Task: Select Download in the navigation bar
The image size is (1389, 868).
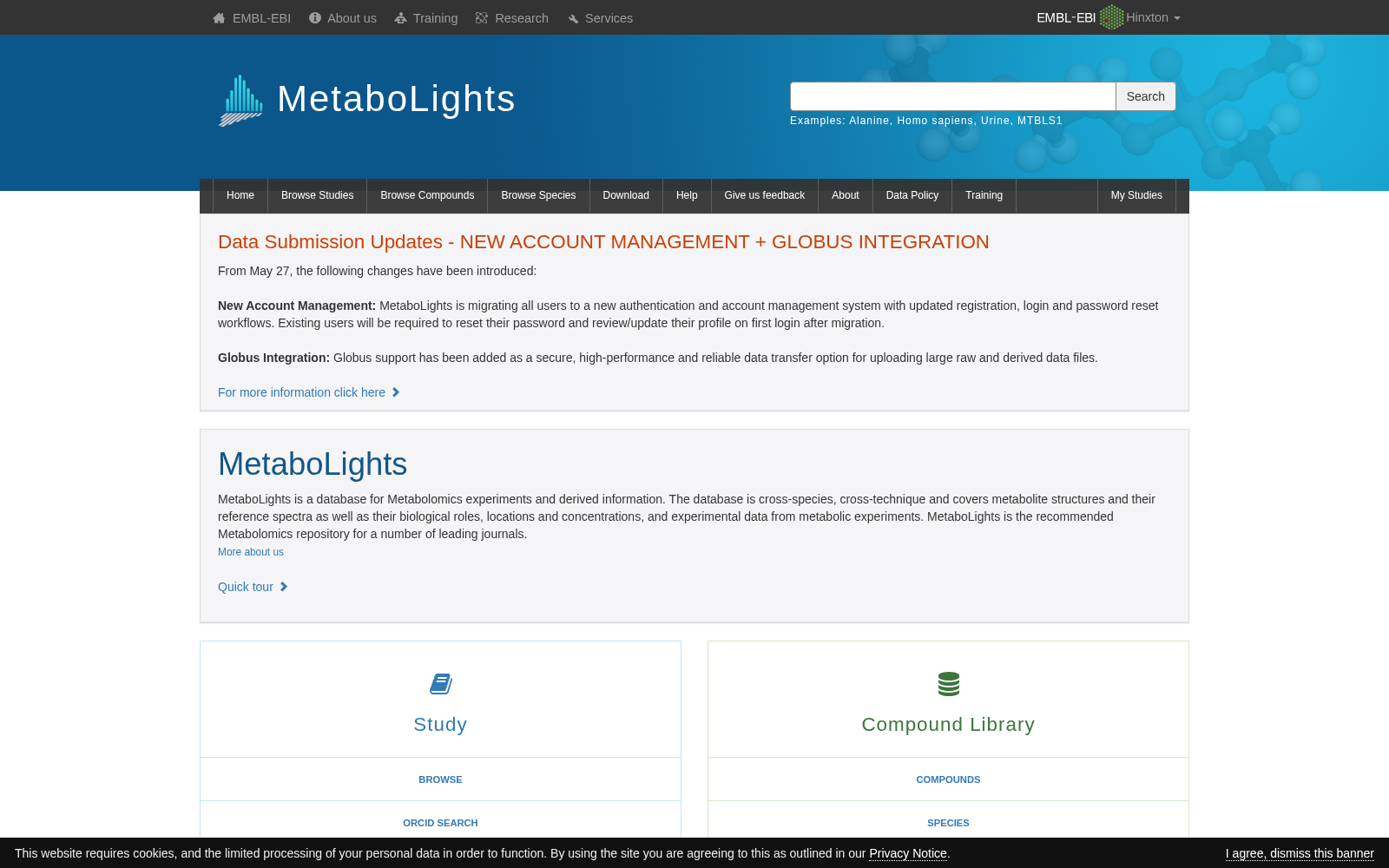Action: point(626,195)
